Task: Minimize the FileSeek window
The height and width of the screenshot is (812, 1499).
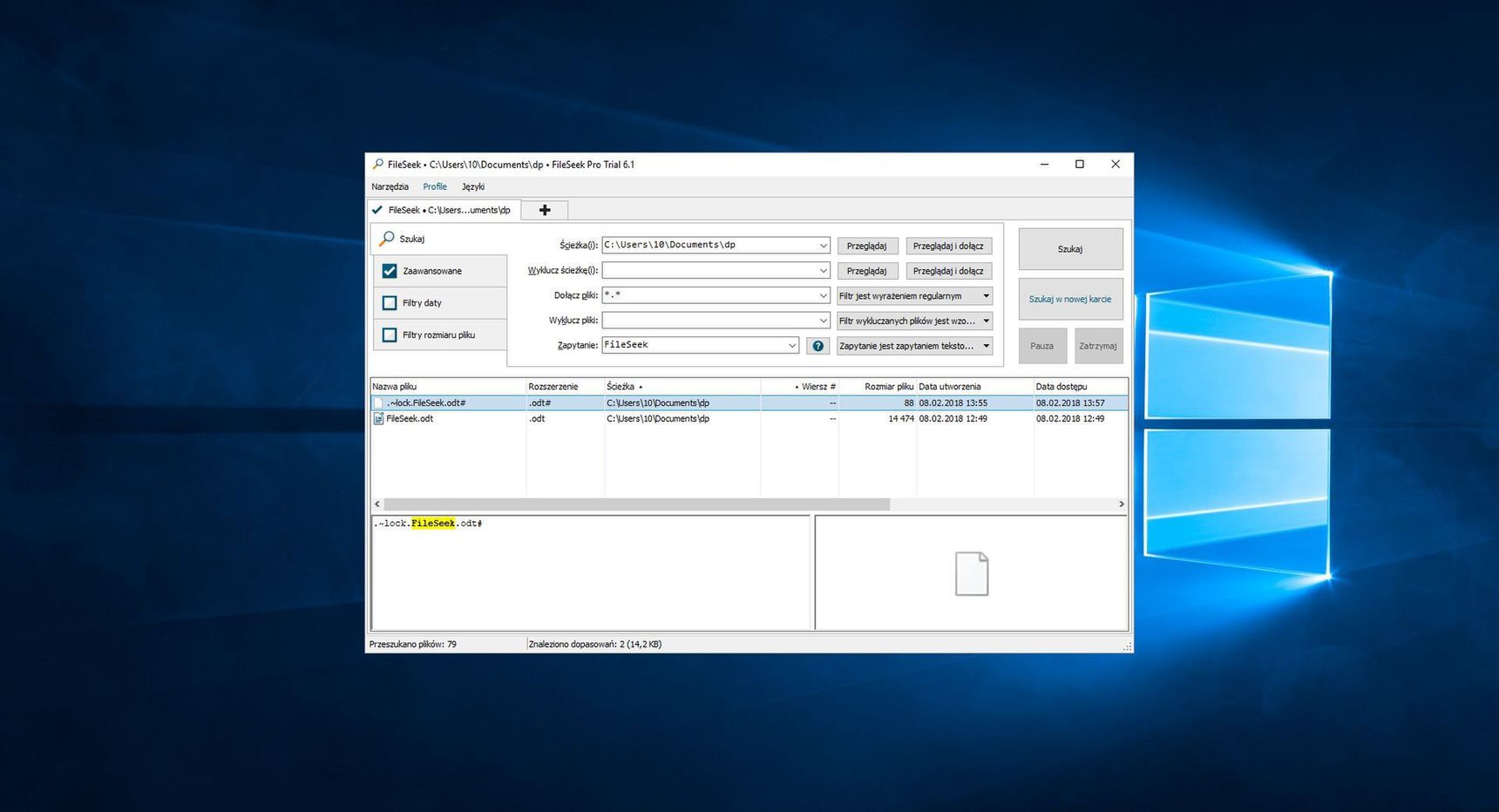Action: click(x=1044, y=164)
